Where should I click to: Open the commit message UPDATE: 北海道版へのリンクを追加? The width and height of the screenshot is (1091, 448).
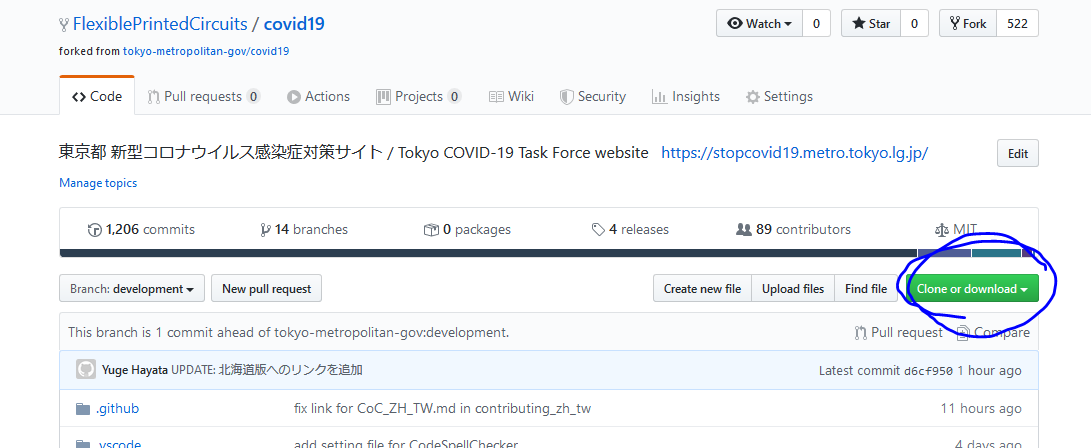pos(267,370)
